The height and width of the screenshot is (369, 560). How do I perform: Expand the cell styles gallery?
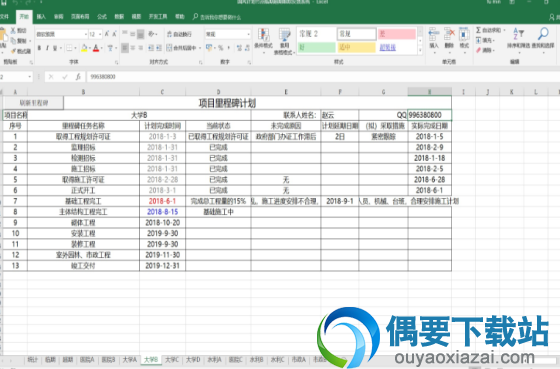click(420, 51)
